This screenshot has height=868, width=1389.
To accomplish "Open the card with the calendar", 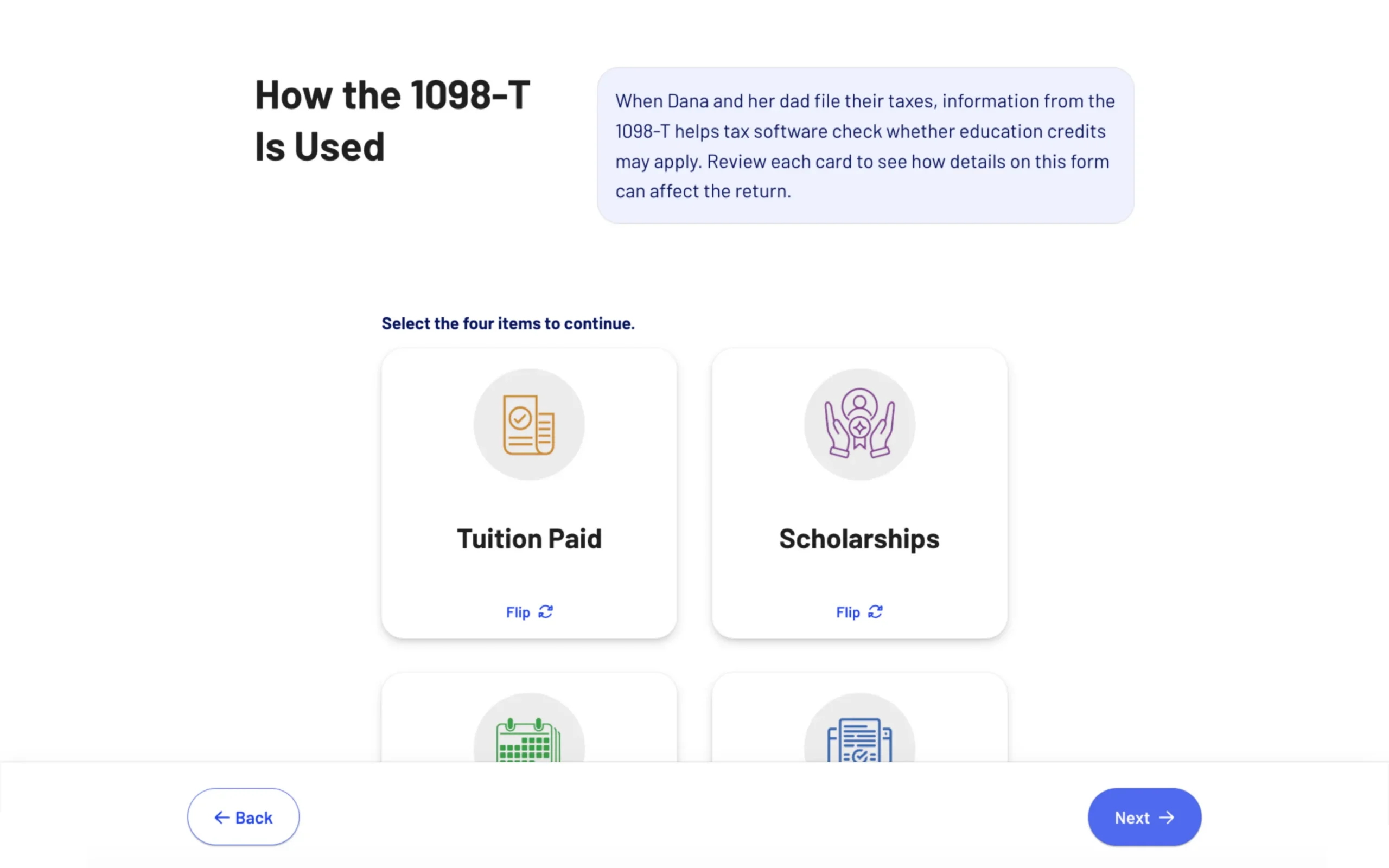I will coord(528,718).
